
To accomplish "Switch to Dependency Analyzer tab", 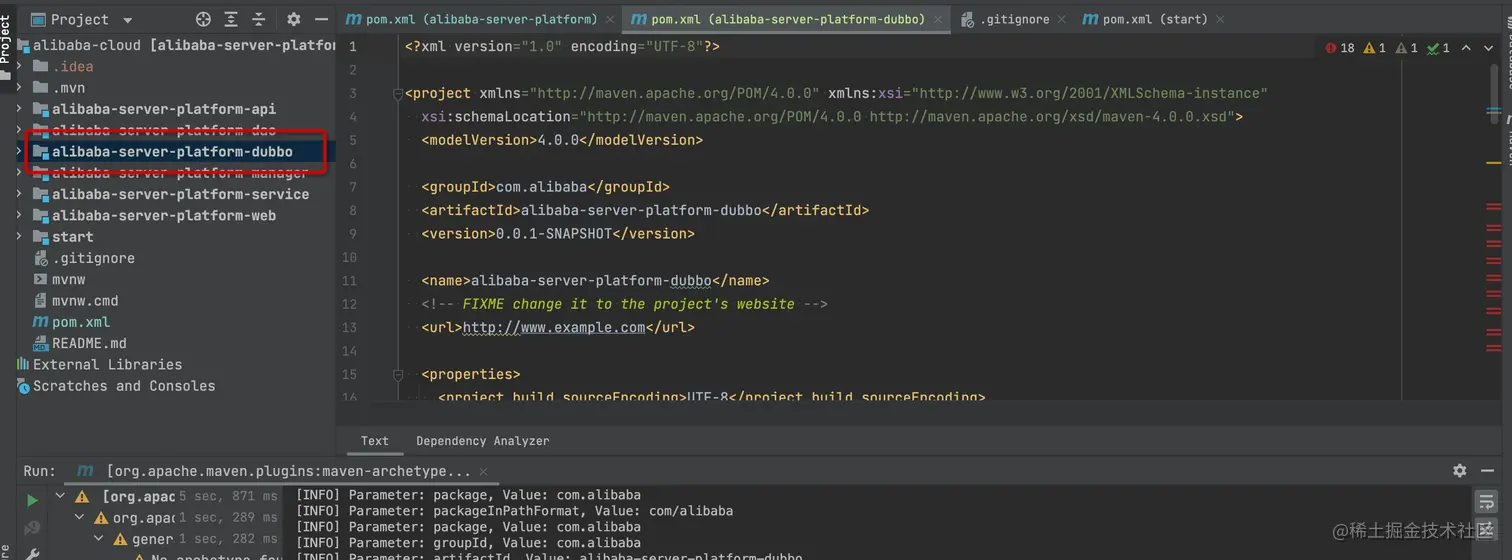I will [483, 441].
